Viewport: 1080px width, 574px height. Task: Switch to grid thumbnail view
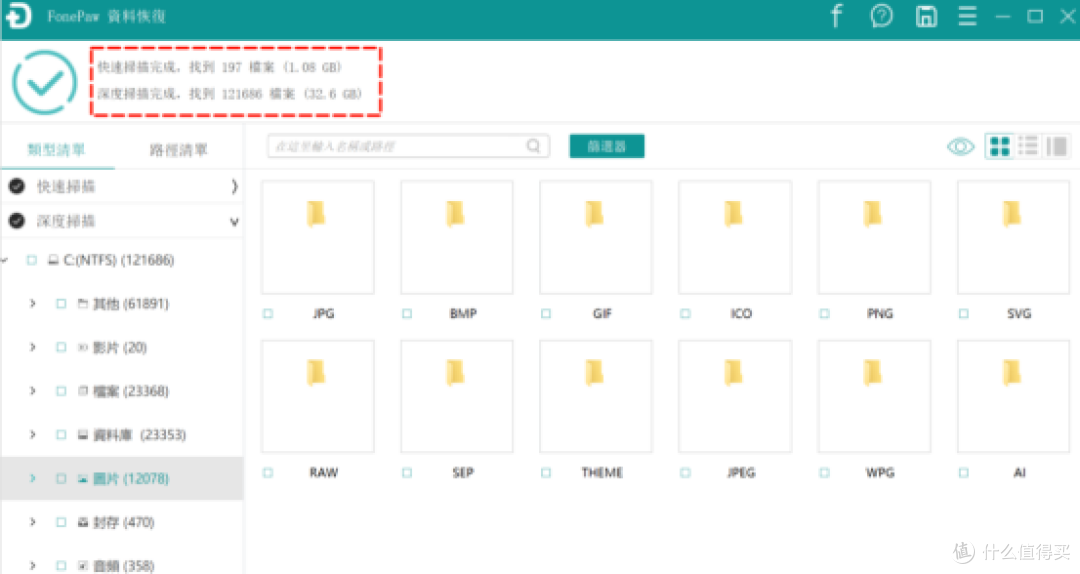999,146
